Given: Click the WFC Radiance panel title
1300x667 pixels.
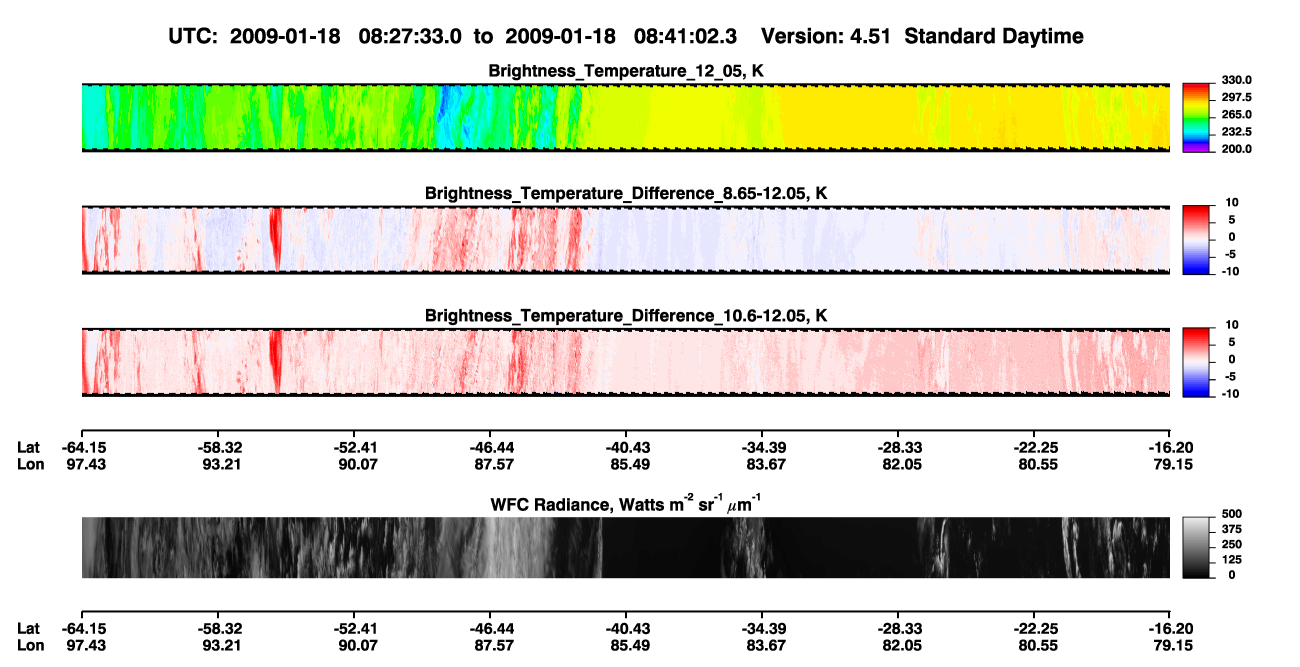Looking at the screenshot, I should 626,504.
